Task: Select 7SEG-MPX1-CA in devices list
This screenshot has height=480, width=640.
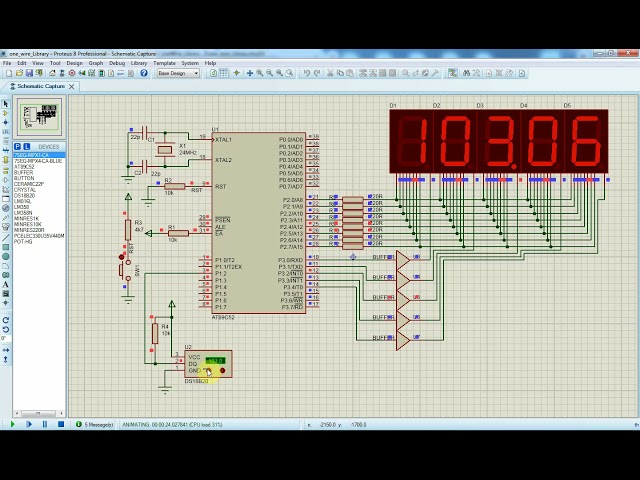Action: click(39, 155)
